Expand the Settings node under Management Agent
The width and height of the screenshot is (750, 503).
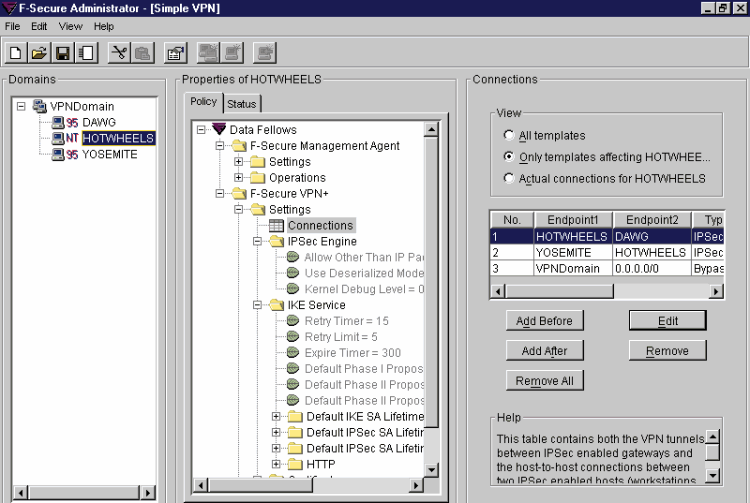[x=238, y=162]
